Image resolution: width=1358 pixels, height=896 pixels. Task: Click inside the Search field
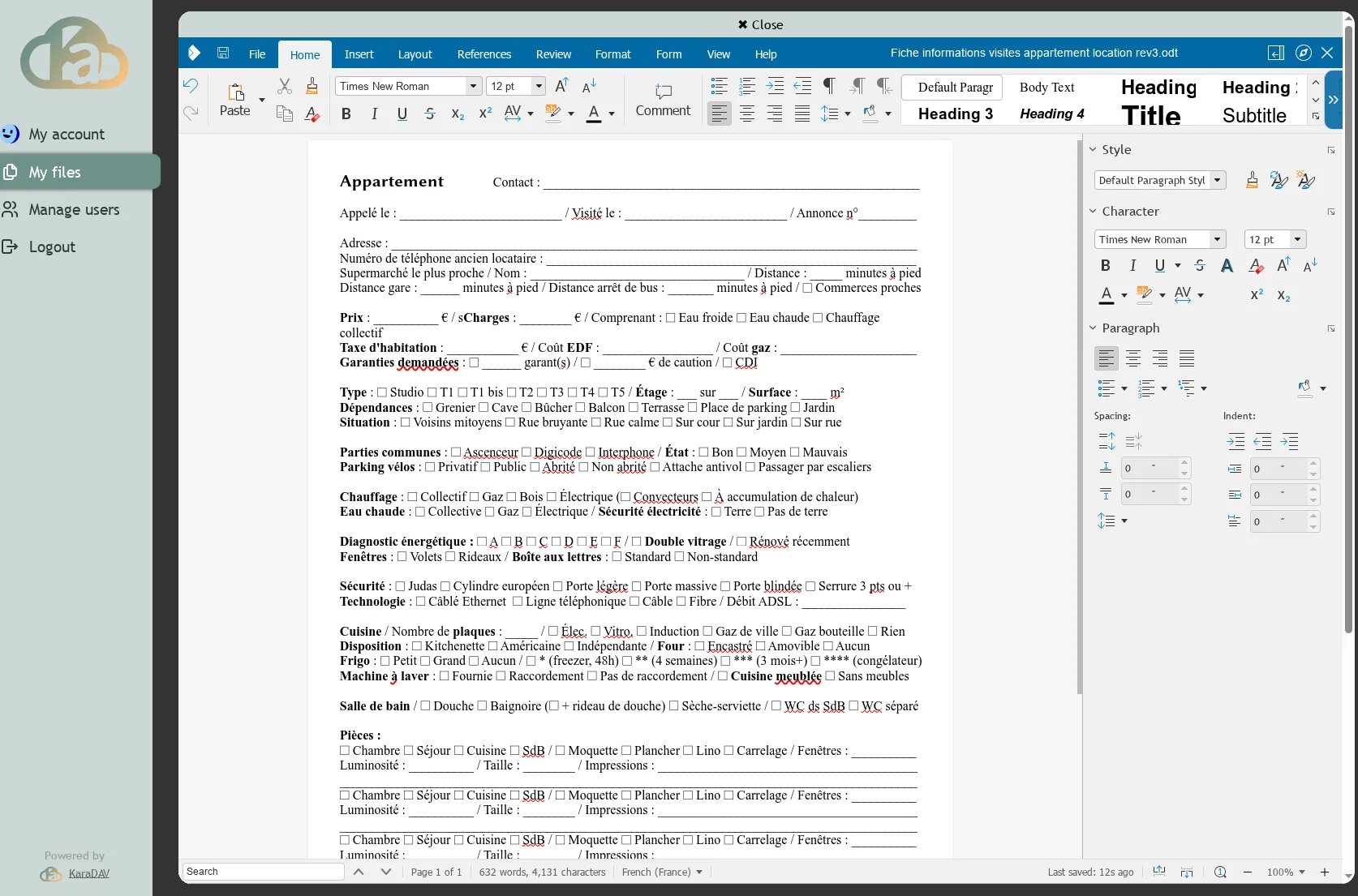pos(260,871)
